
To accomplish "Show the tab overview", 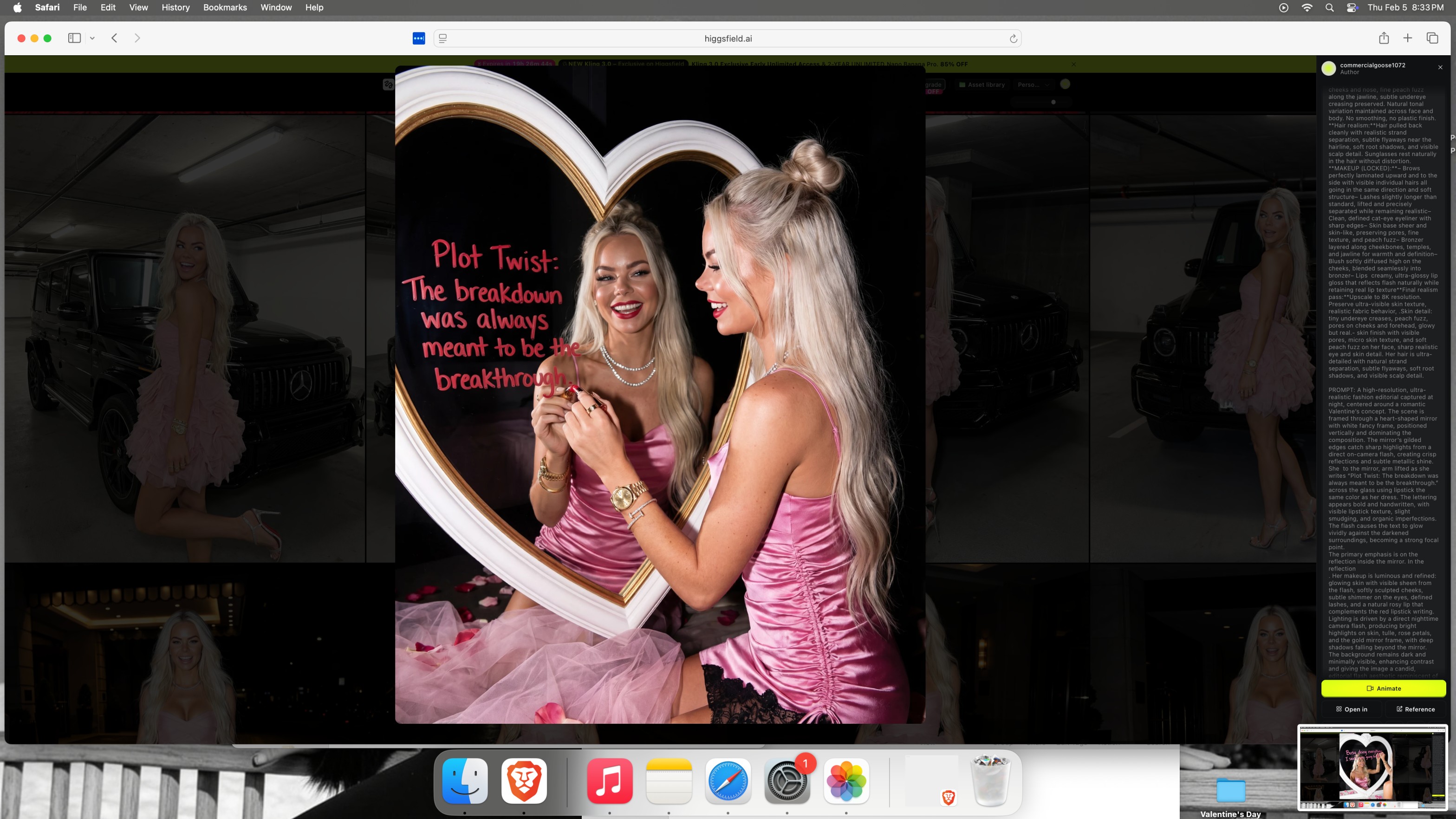I will coord(1432,38).
